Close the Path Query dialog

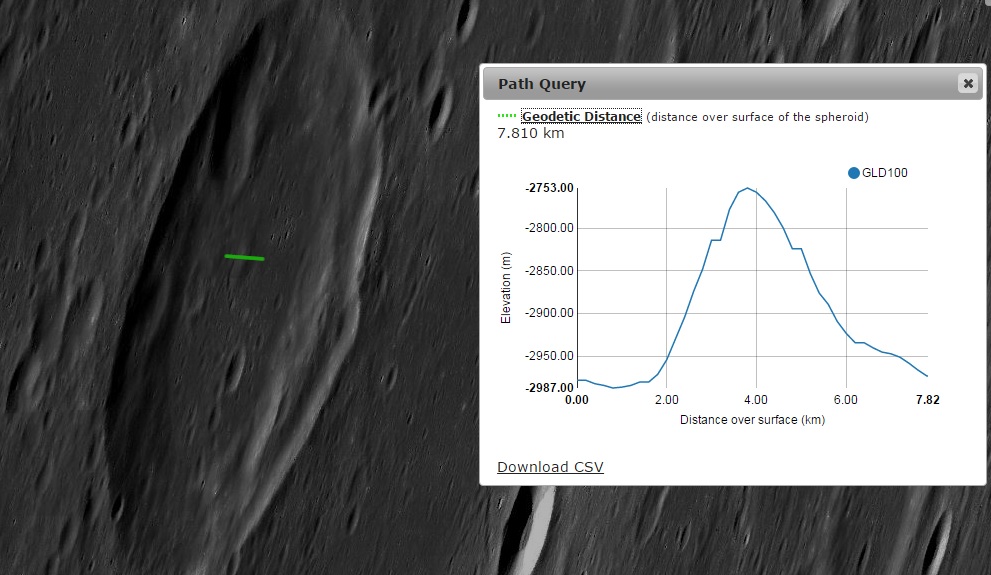(x=967, y=84)
